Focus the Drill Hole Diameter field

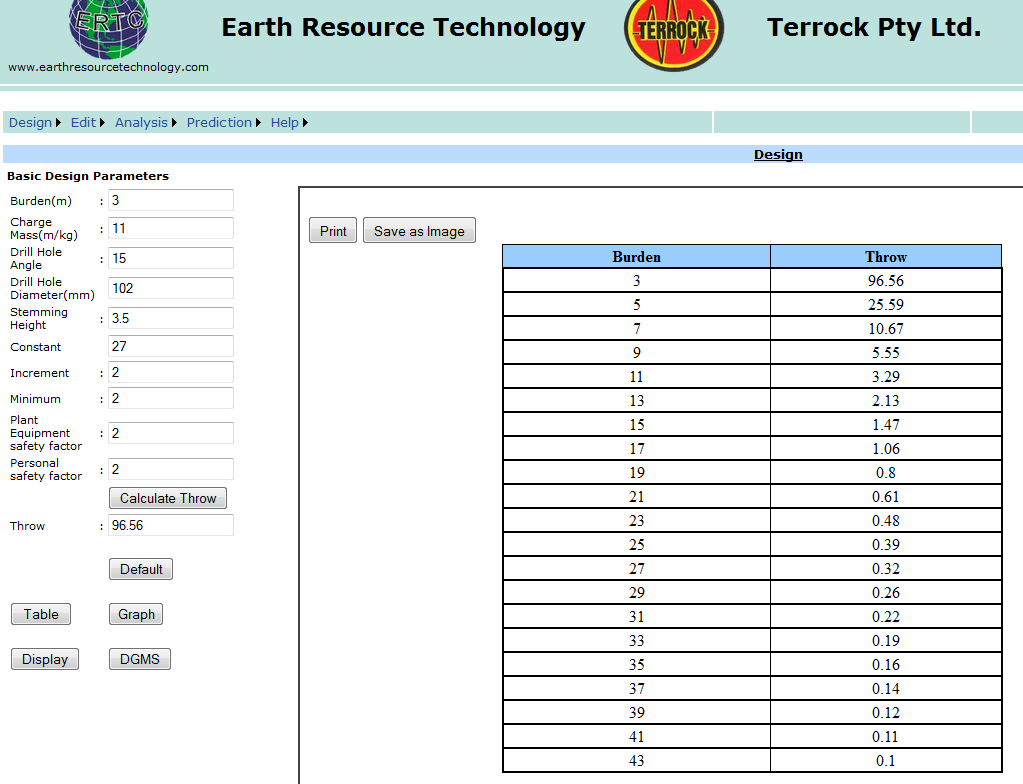171,288
